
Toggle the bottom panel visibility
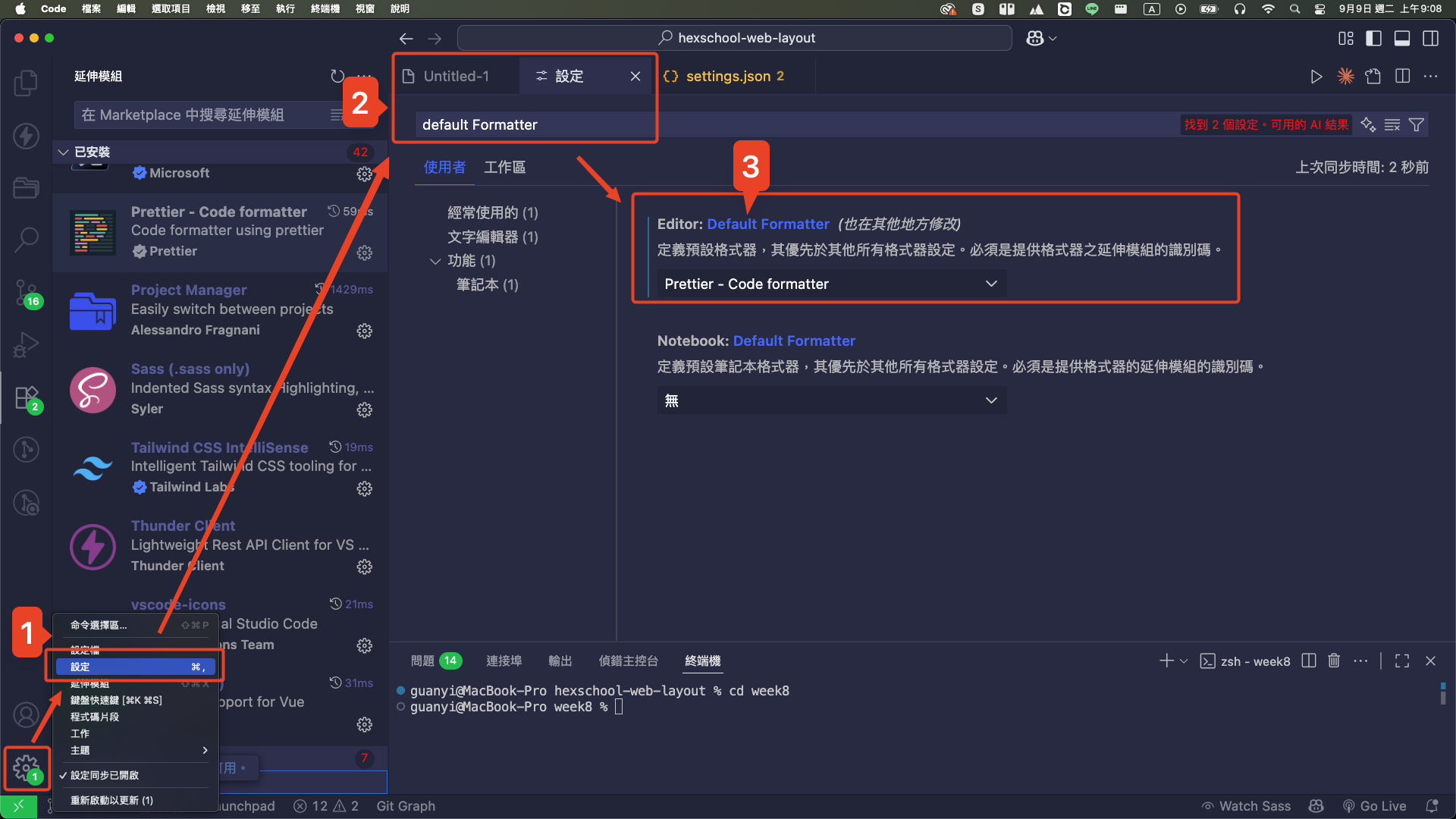tap(1402, 38)
